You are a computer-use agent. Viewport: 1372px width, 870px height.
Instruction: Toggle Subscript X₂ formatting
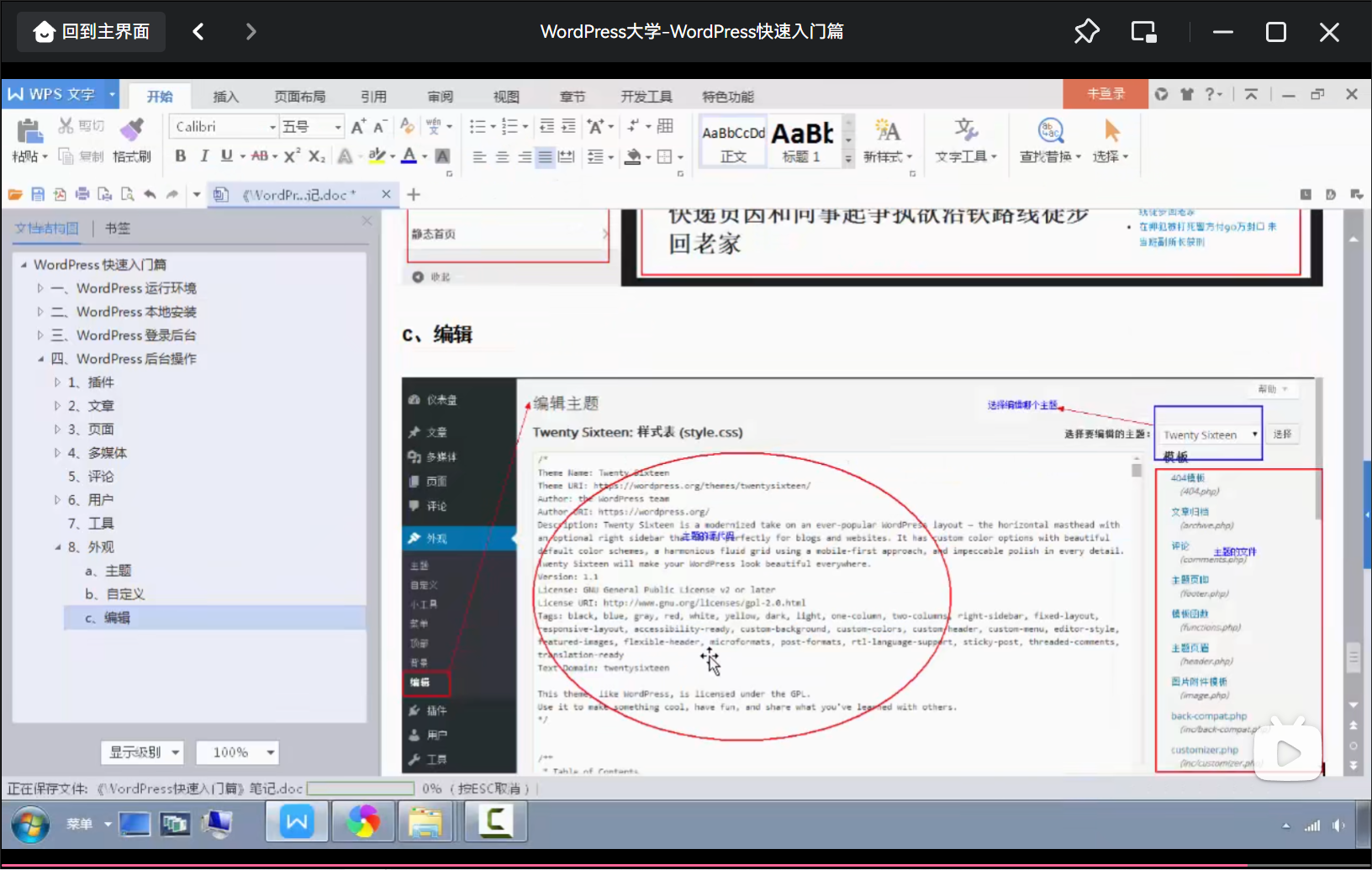[316, 156]
